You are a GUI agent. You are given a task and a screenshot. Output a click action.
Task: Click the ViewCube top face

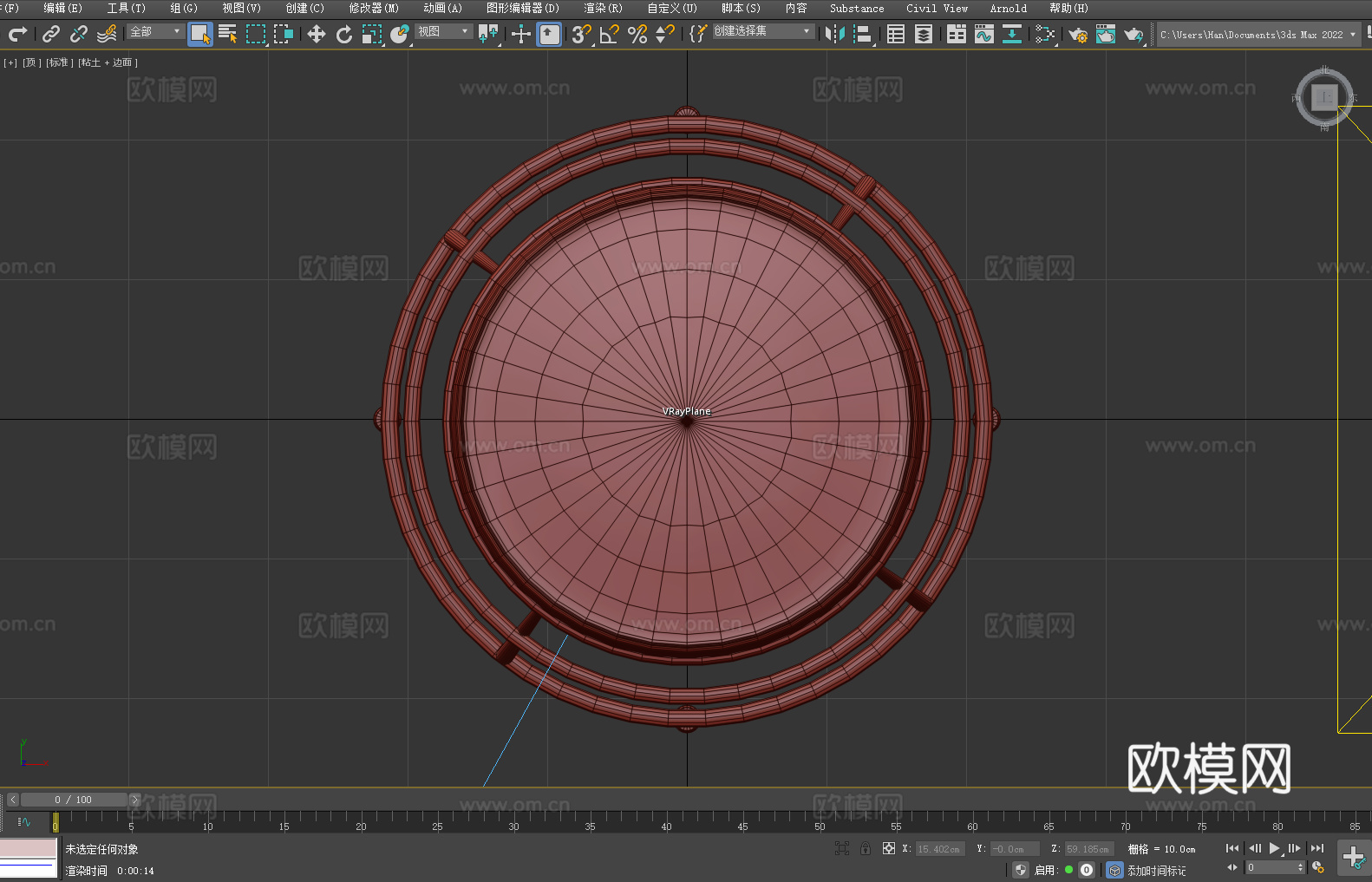click(1324, 97)
